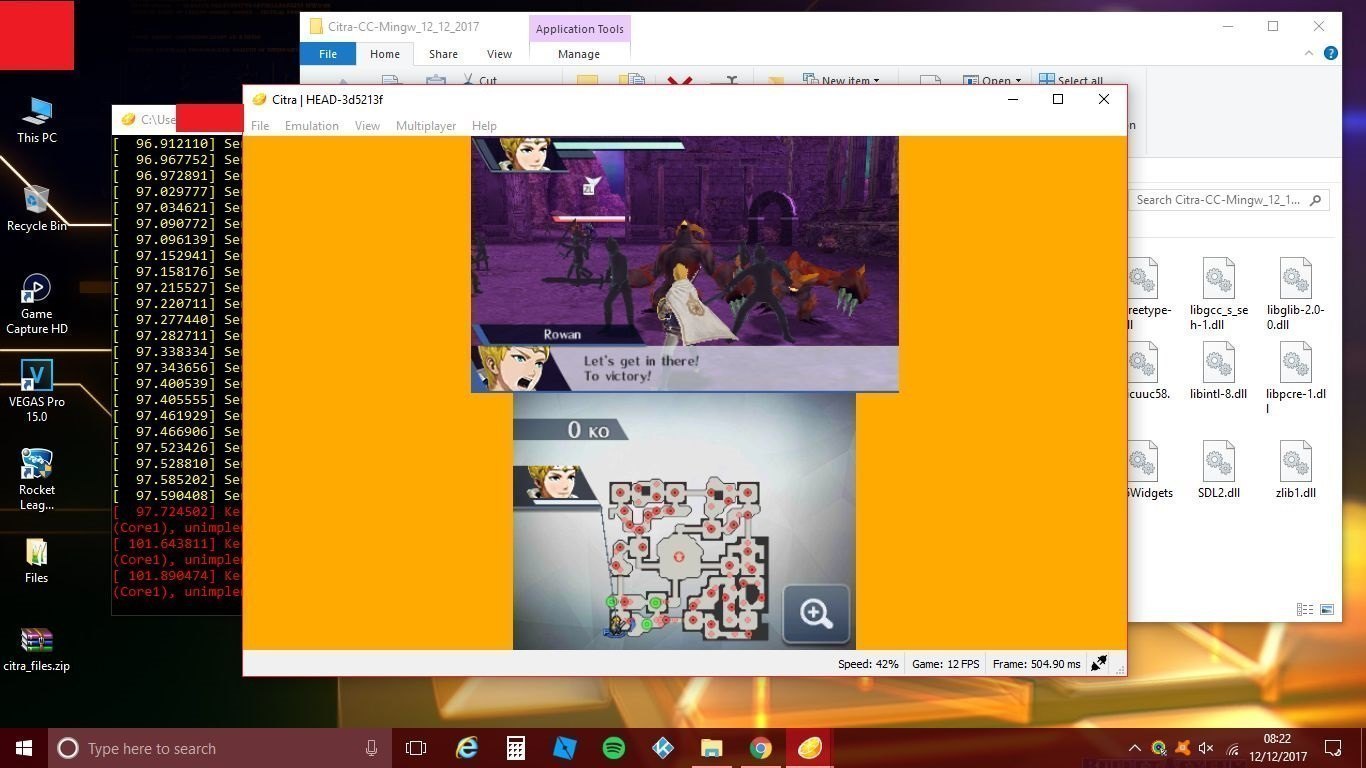This screenshot has width=1366, height=768.
Task: Tap the magnifier zoom button on the game map
Action: pyautogui.click(x=816, y=613)
